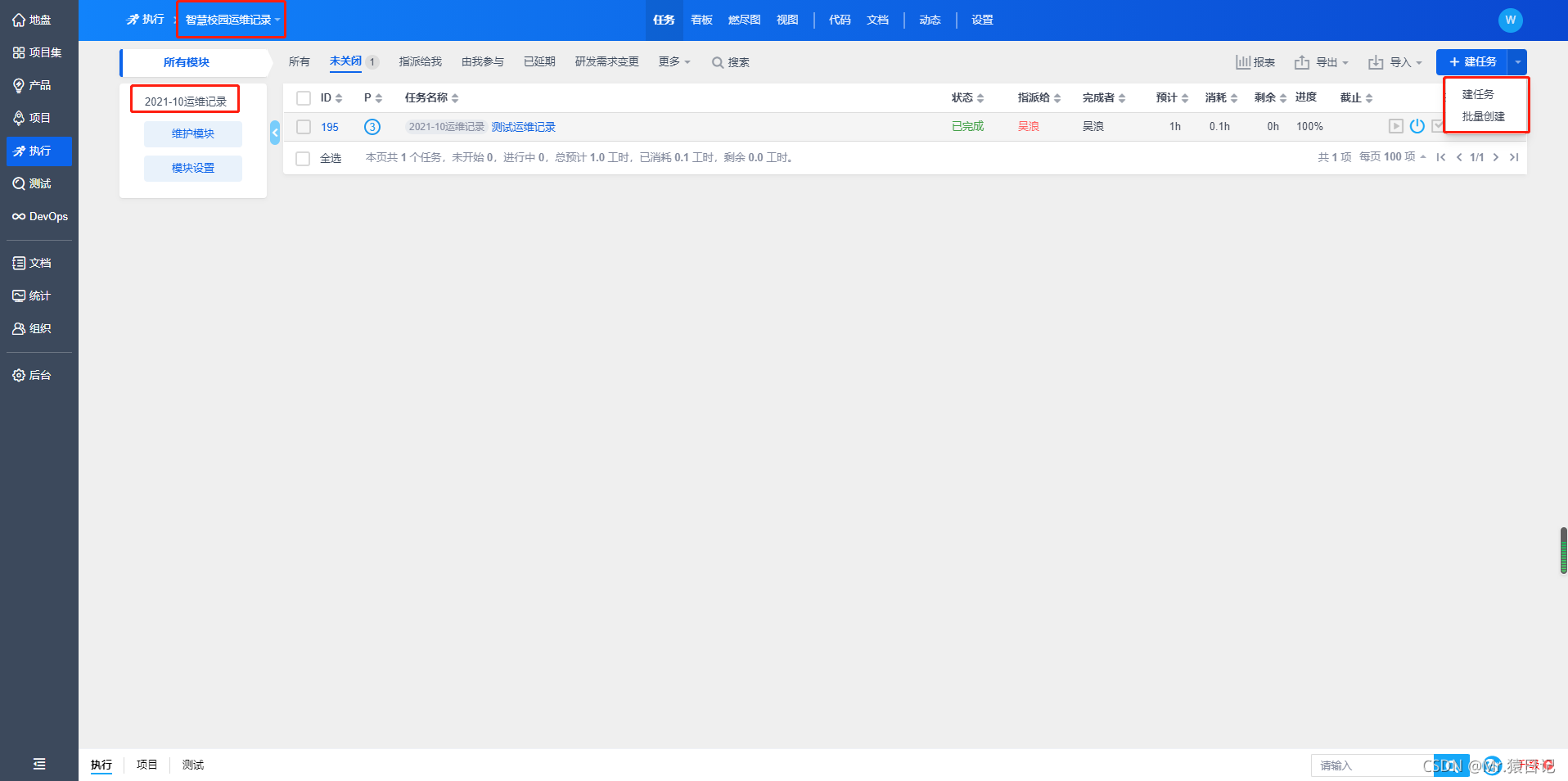Tick the header select-all checkbox beside ID
The width and height of the screenshot is (1568, 781).
[304, 98]
